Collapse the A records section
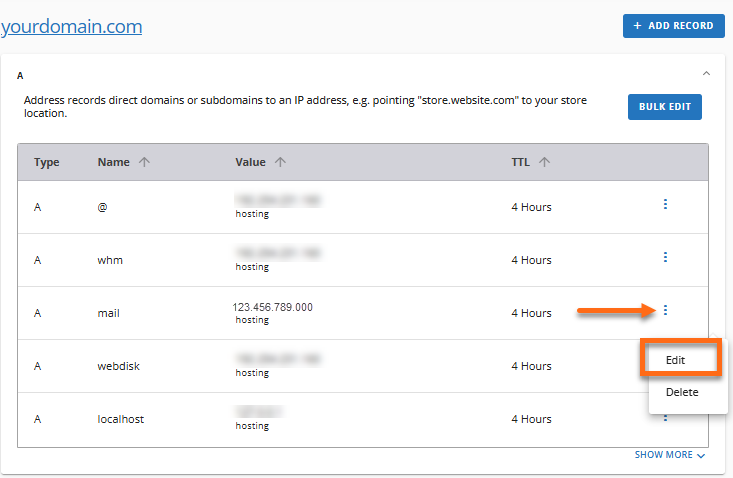Image resolution: width=733 pixels, height=478 pixels. click(x=707, y=74)
